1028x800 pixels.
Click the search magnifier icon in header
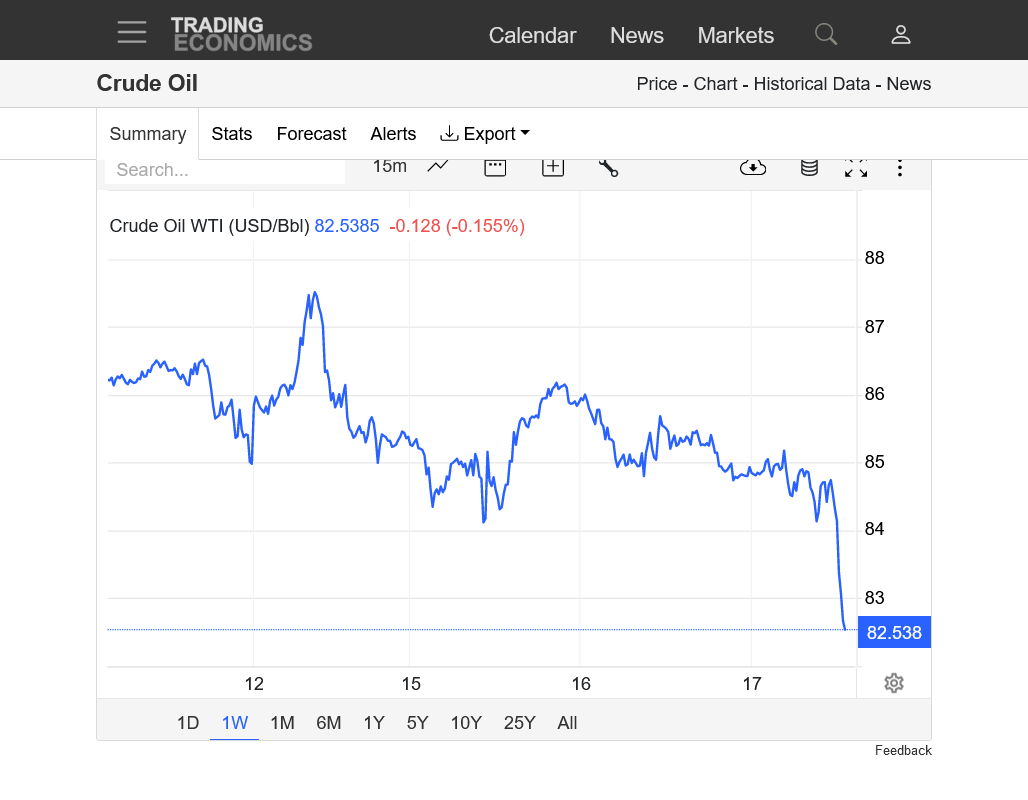click(x=825, y=34)
